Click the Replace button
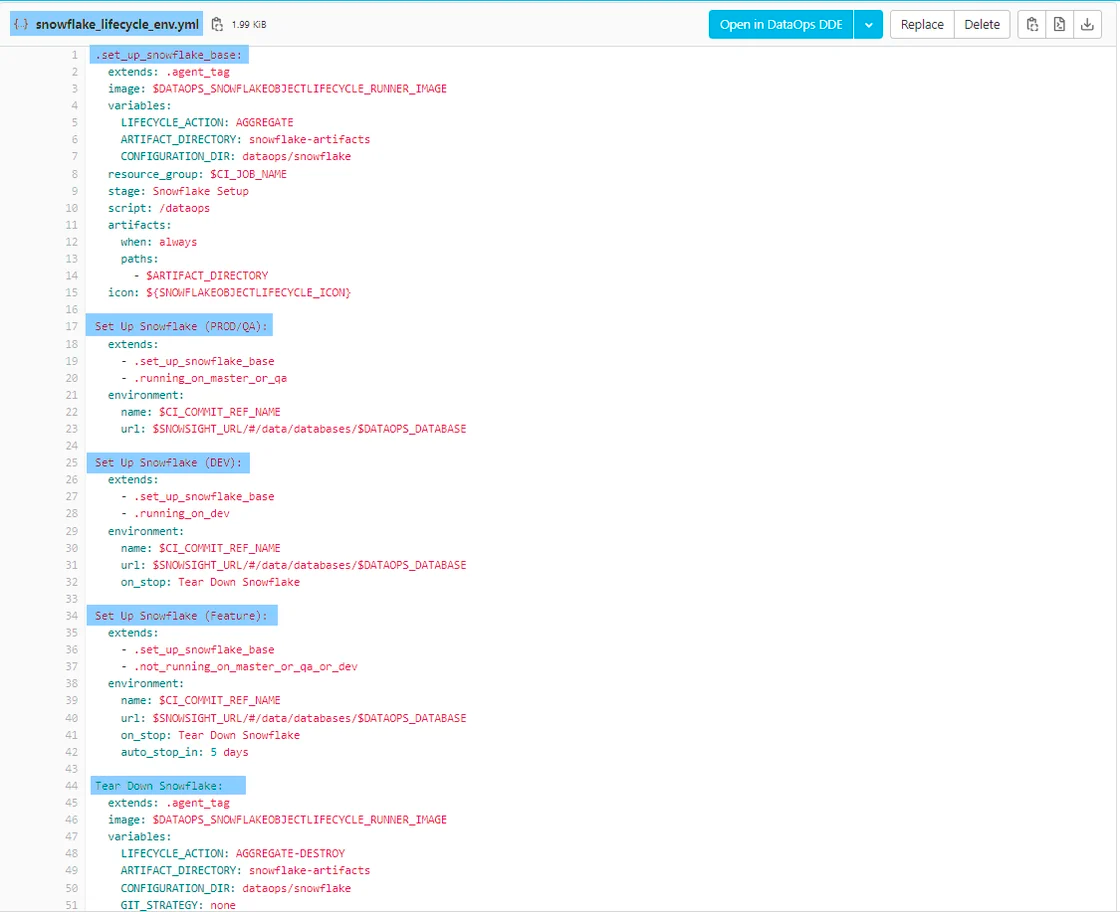The height and width of the screenshot is (912, 1120). (x=922, y=24)
